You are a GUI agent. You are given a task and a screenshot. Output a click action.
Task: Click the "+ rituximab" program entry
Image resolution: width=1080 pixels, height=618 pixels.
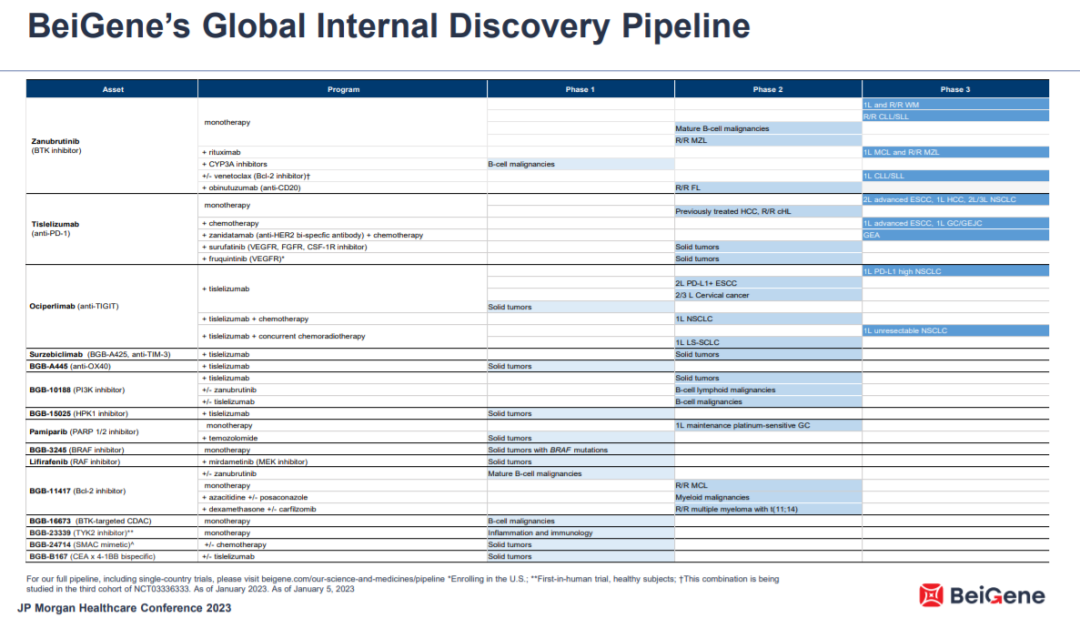tap(221, 152)
